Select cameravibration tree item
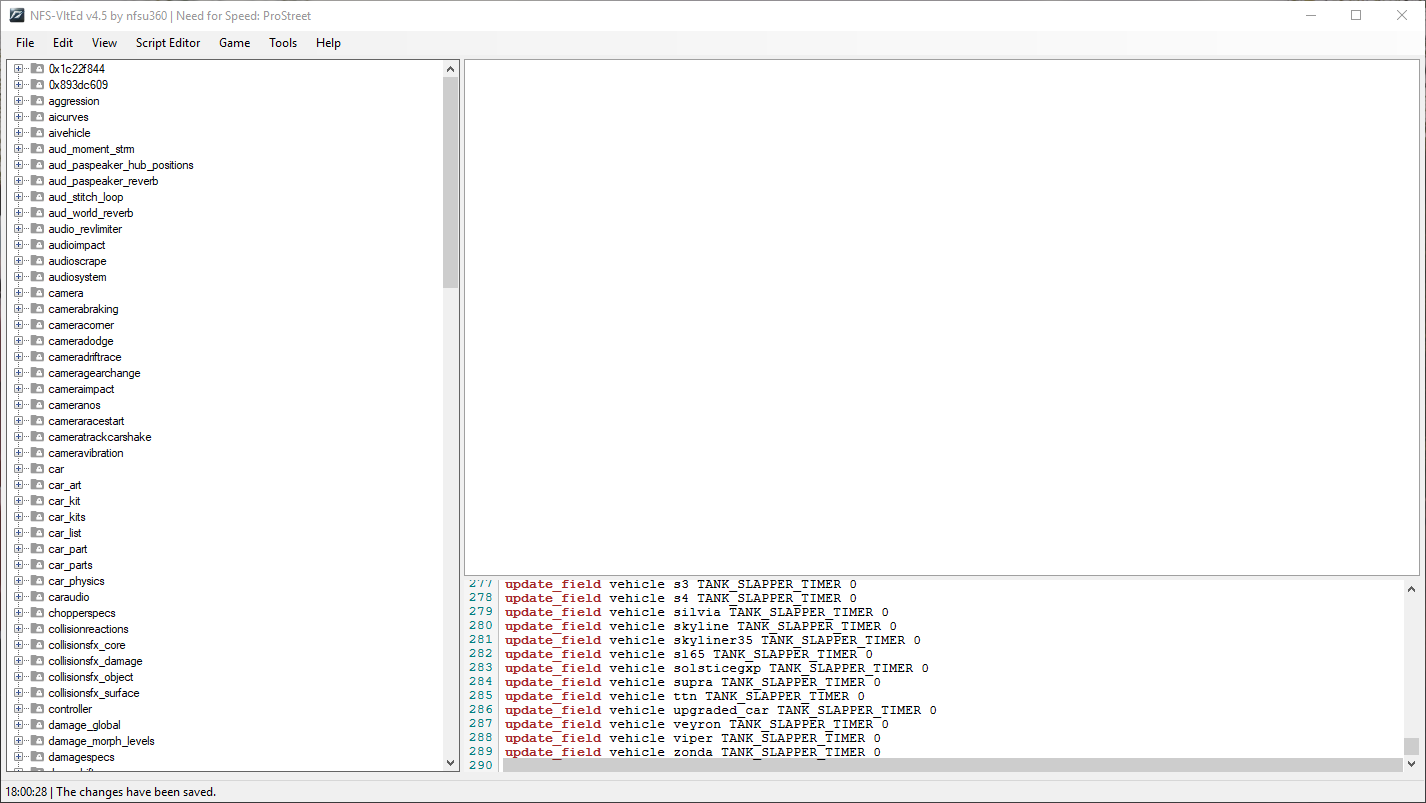 [x=86, y=453]
